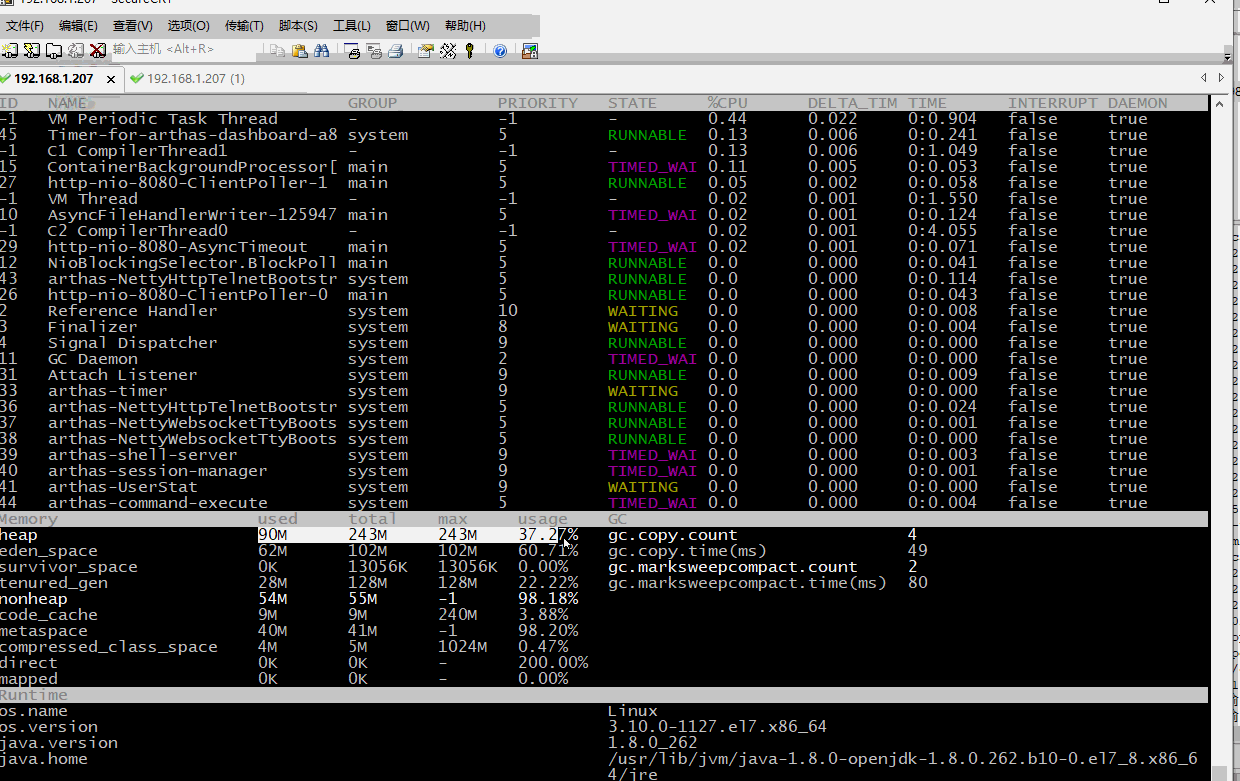This screenshot has height=781, width=1240.
Task: Open the 窗口(W) menu
Action: pyautogui.click(x=407, y=26)
